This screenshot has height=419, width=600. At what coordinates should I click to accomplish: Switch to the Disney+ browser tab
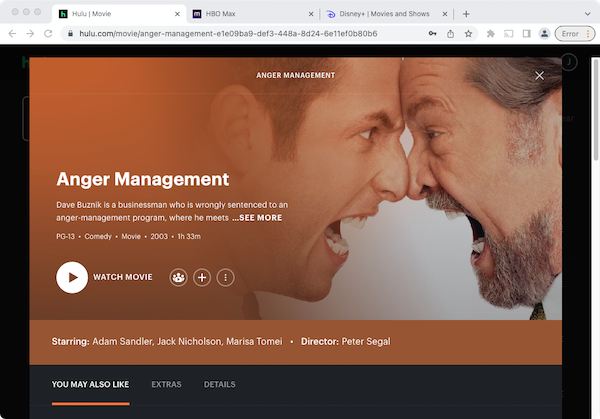coord(384,14)
